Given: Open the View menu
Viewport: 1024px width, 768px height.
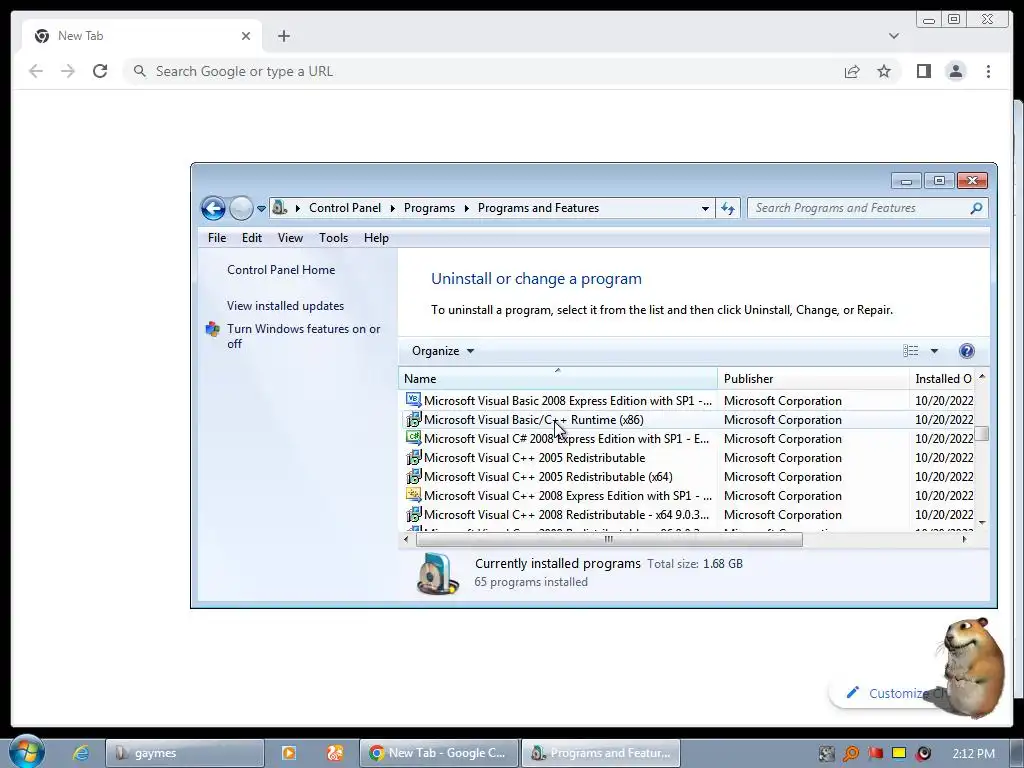Looking at the screenshot, I should tap(290, 238).
